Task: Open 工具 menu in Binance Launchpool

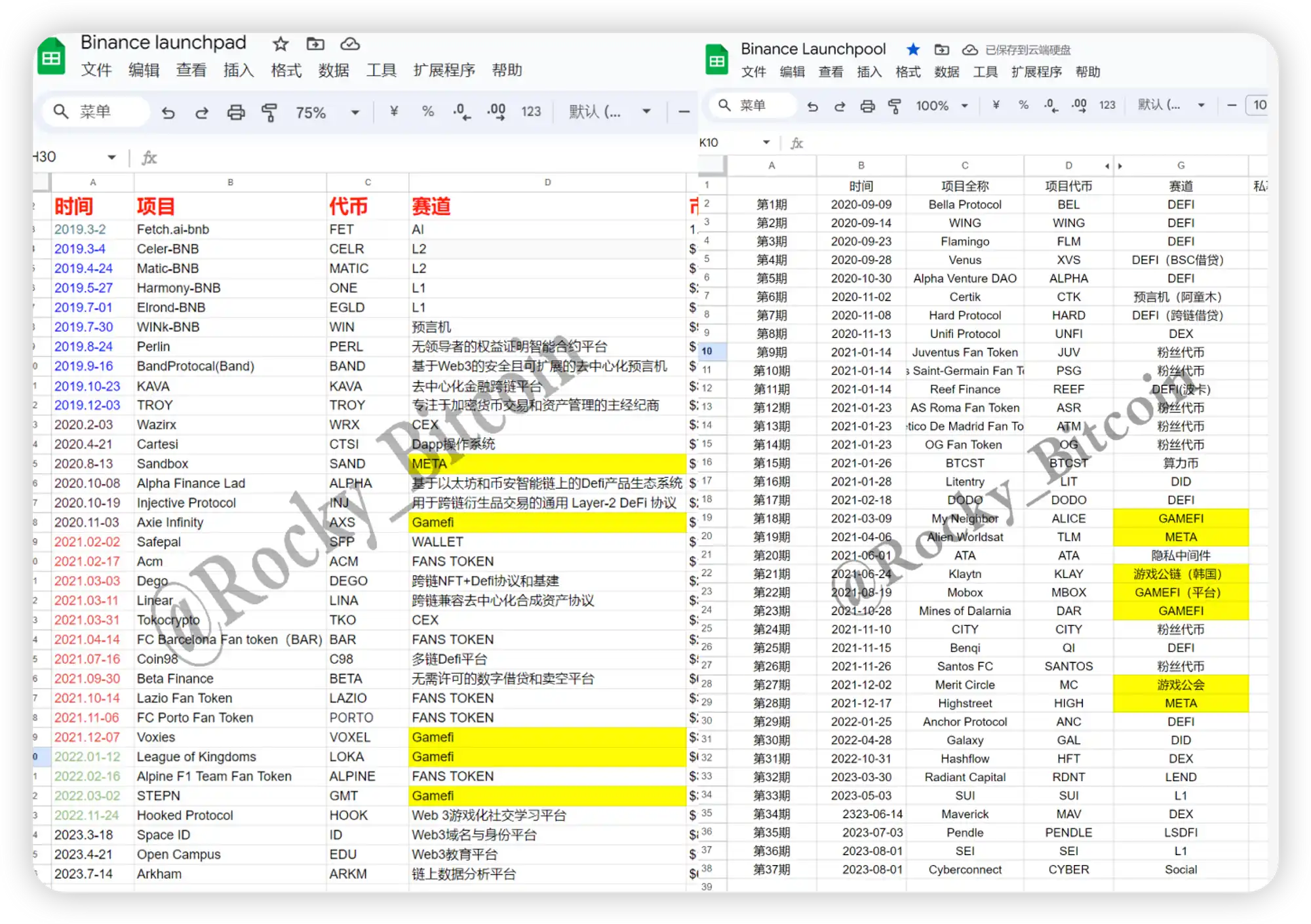Action: [985, 72]
